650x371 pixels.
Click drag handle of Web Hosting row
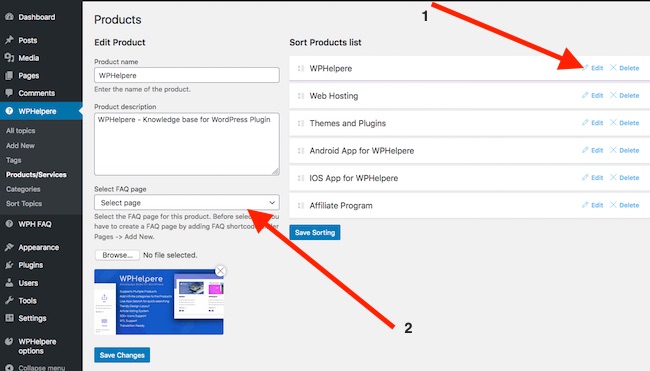point(301,96)
